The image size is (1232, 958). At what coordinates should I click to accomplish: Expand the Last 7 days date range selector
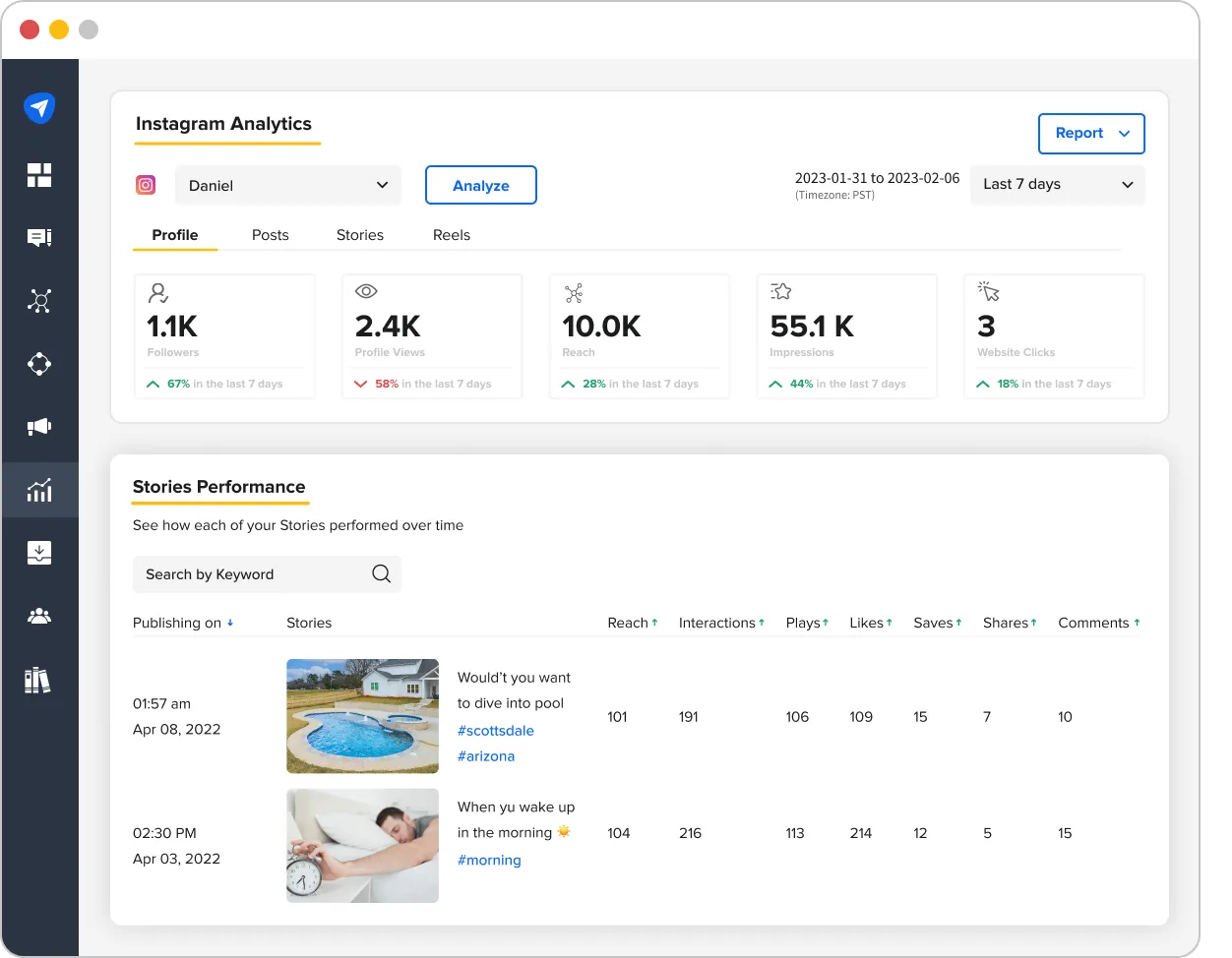(1057, 184)
